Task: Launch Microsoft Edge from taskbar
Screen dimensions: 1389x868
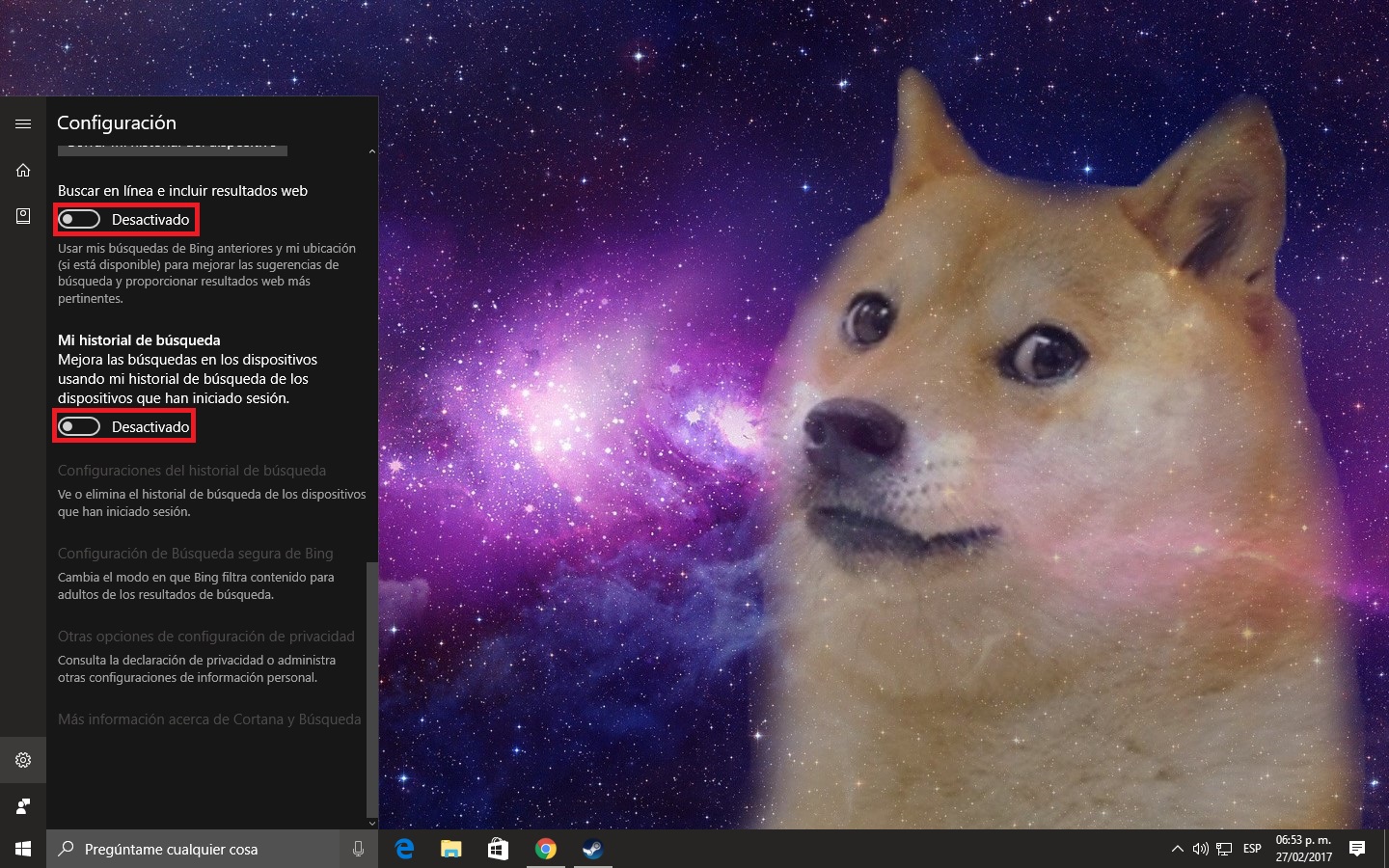Action: coord(404,849)
